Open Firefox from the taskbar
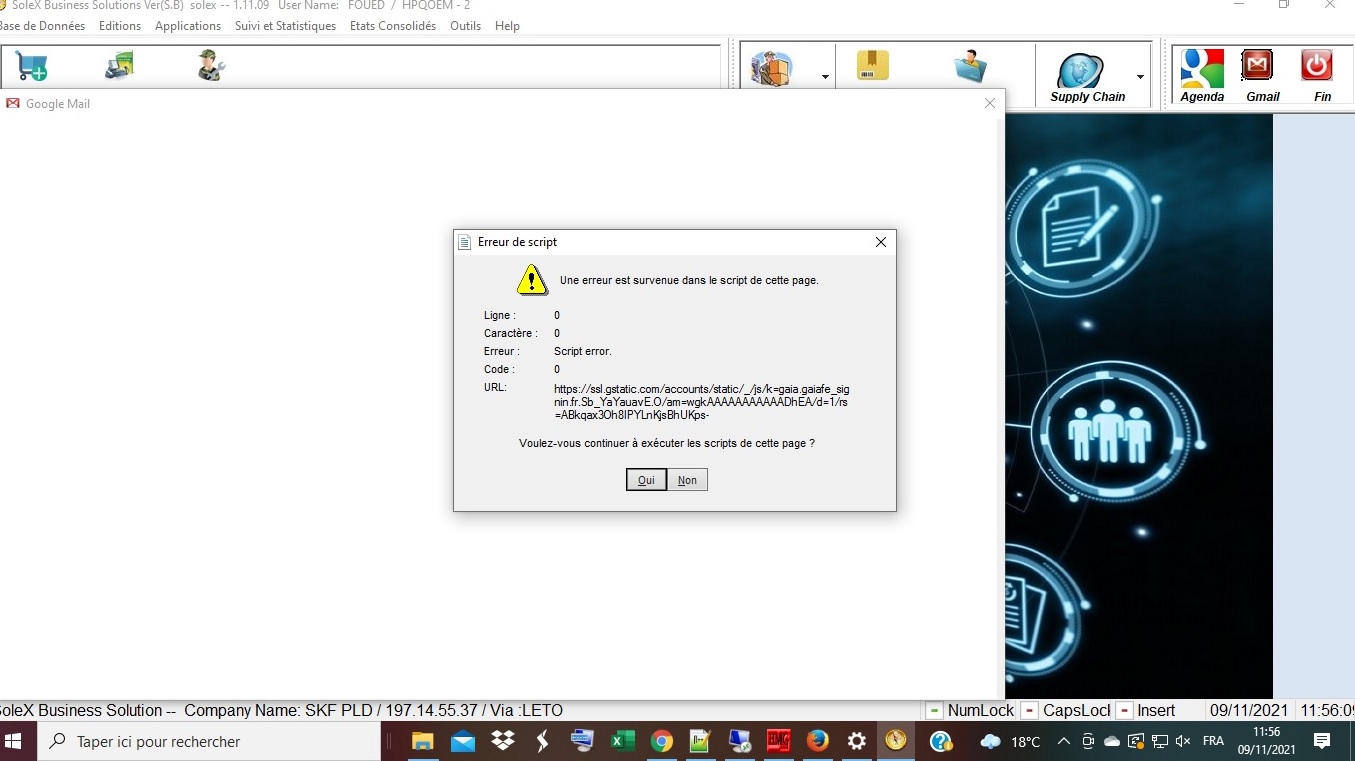 click(x=818, y=741)
